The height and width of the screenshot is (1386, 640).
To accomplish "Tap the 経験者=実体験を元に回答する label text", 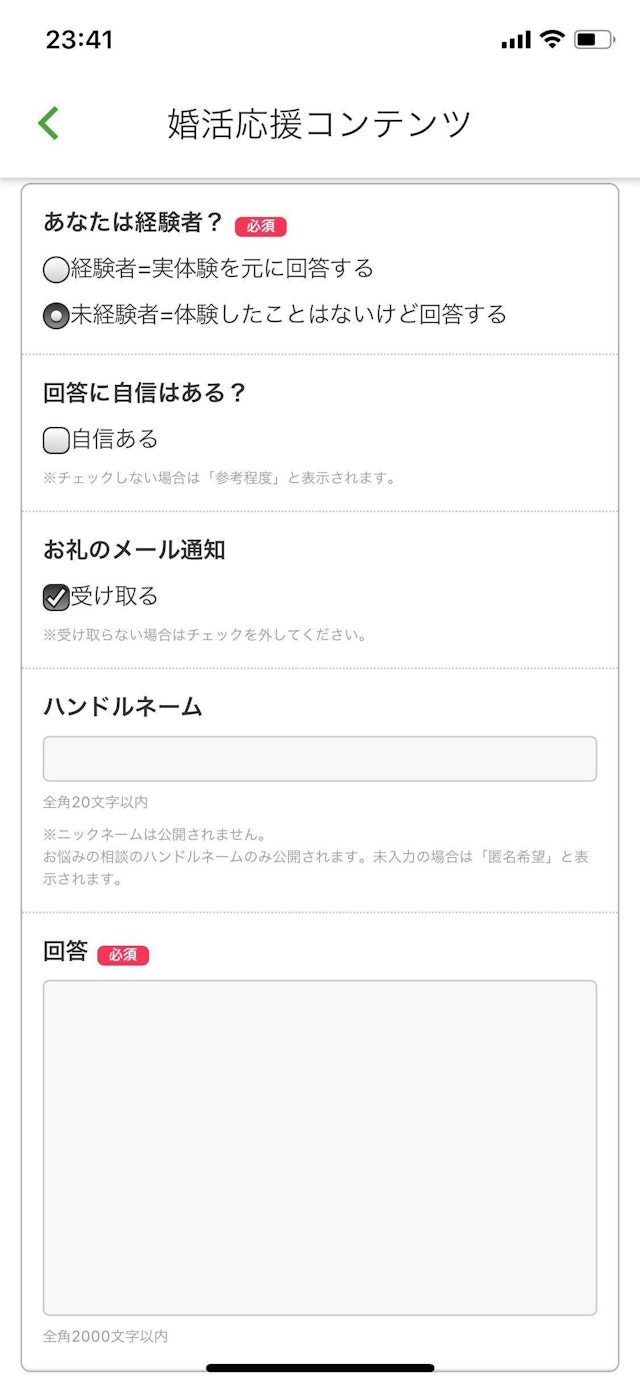I will tap(222, 269).
